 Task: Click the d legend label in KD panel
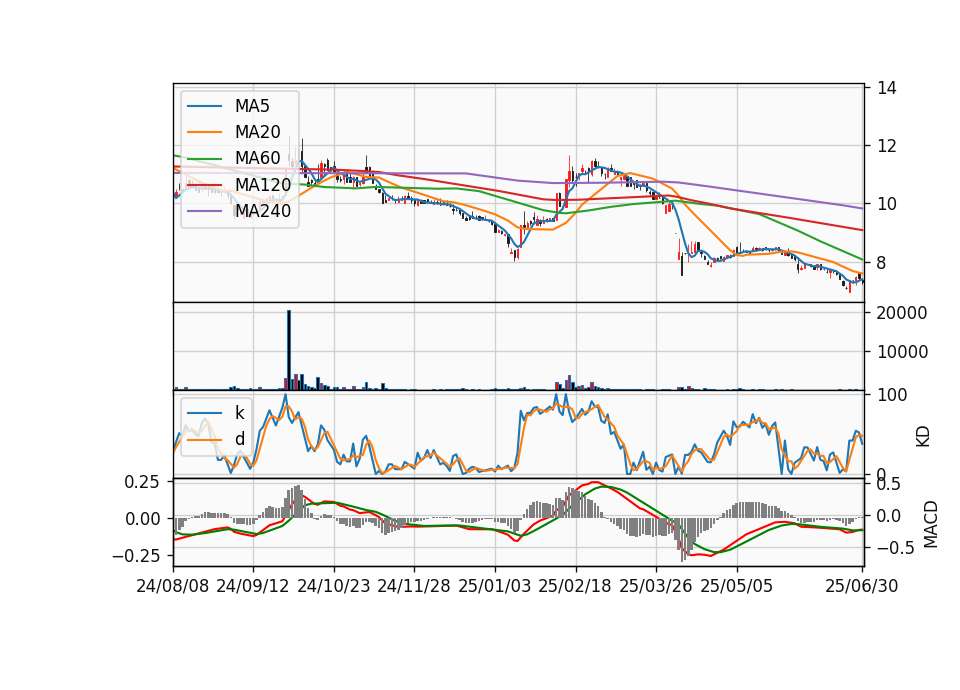(239, 439)
